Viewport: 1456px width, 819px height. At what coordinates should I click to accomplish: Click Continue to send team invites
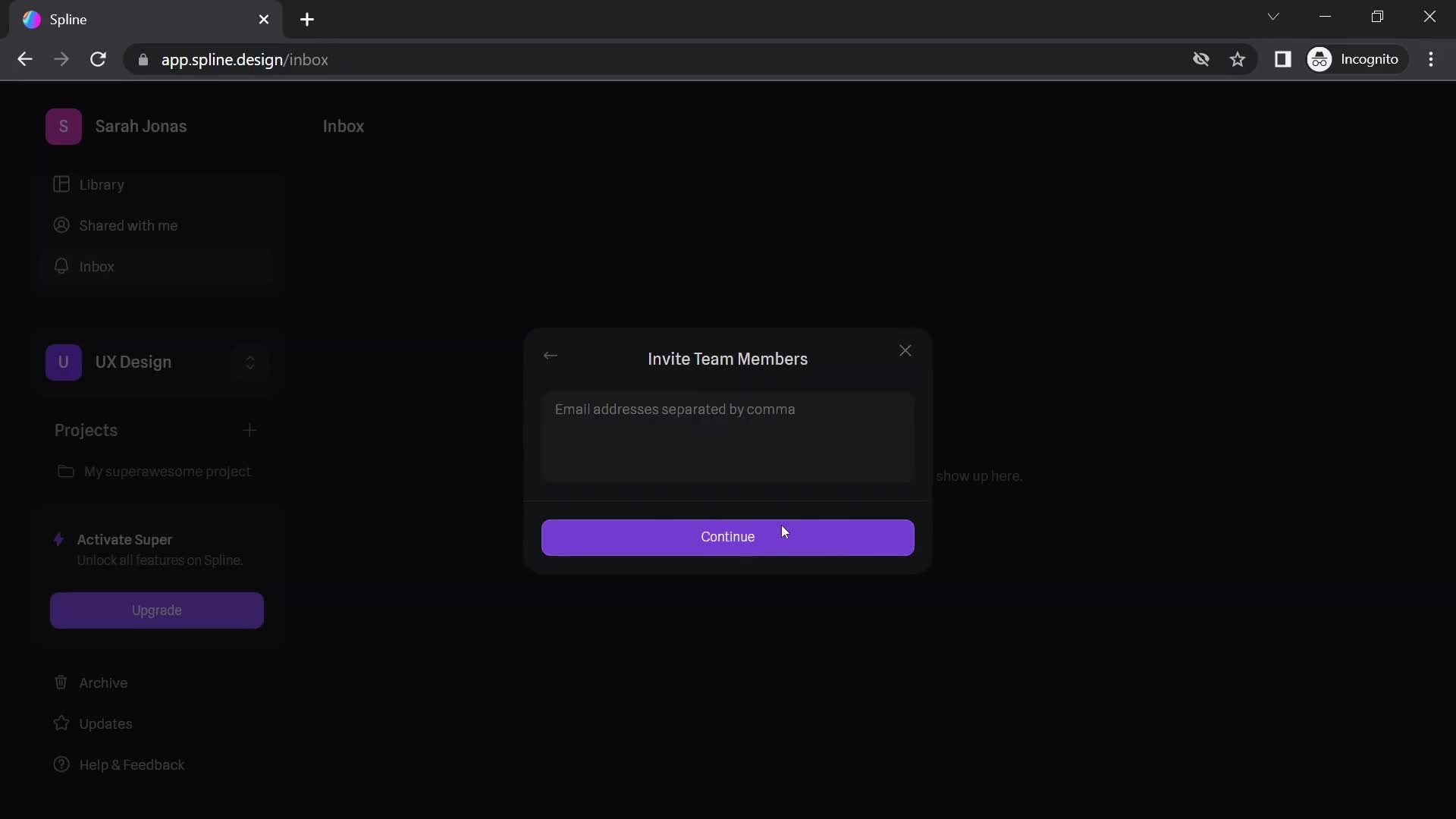click(x=728, y=537)
